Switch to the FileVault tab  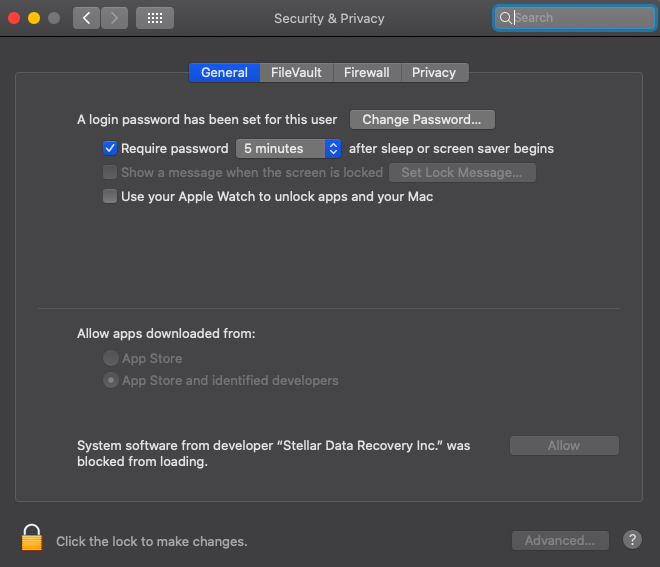296,72
